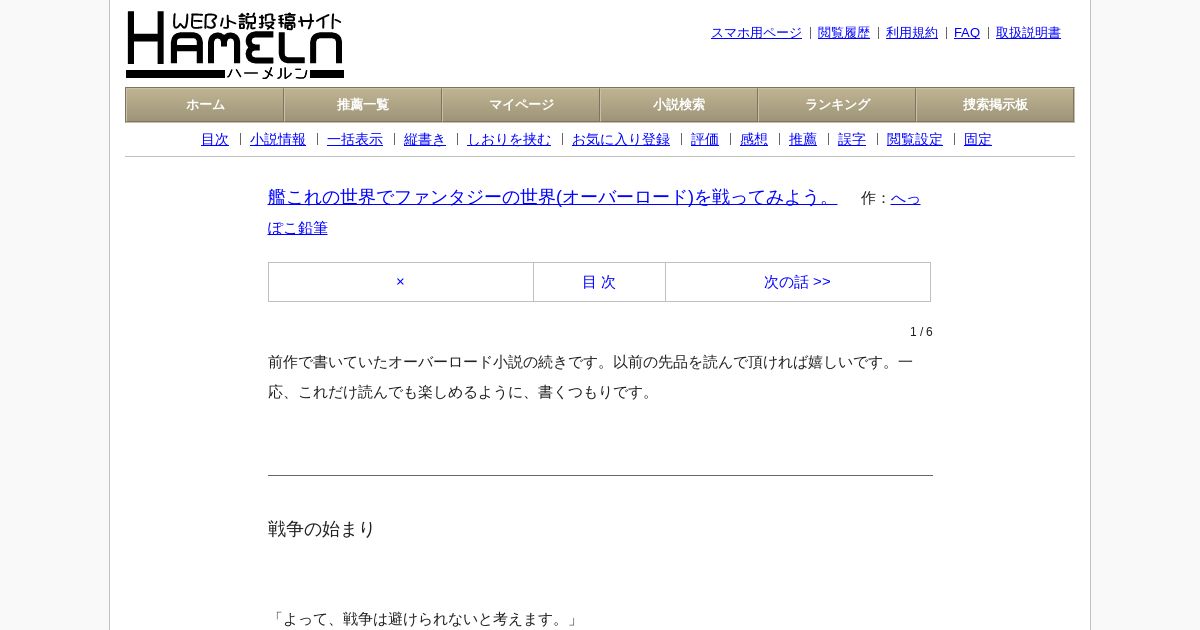Image resolution: width=1200 pixels, height=630 pixels.
Task: Open the マイページ tab
Action: [521, 105]
